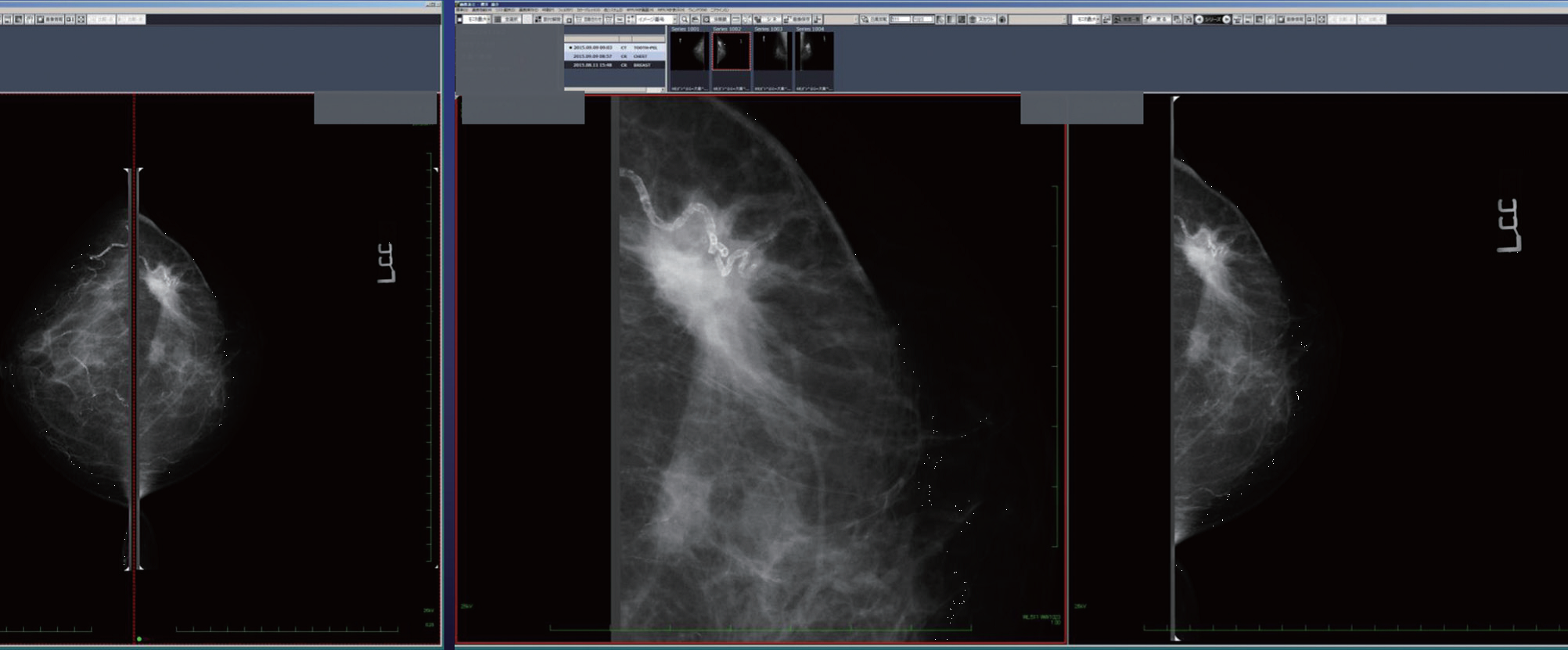The height and width of the screenshot is (650, 1568).
Task: Select the Series 1004 thumbnail
Action: click(x=814, y=52)
